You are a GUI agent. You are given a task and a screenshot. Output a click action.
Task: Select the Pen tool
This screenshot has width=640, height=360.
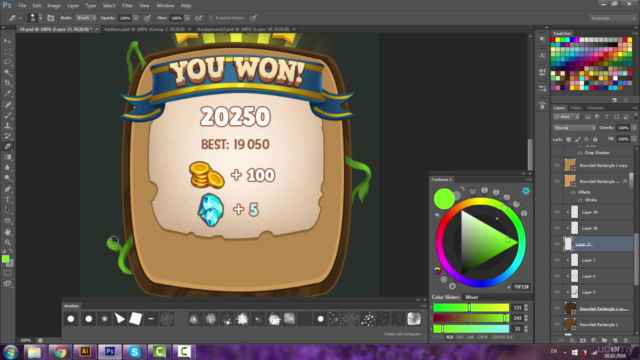(8, 189)
